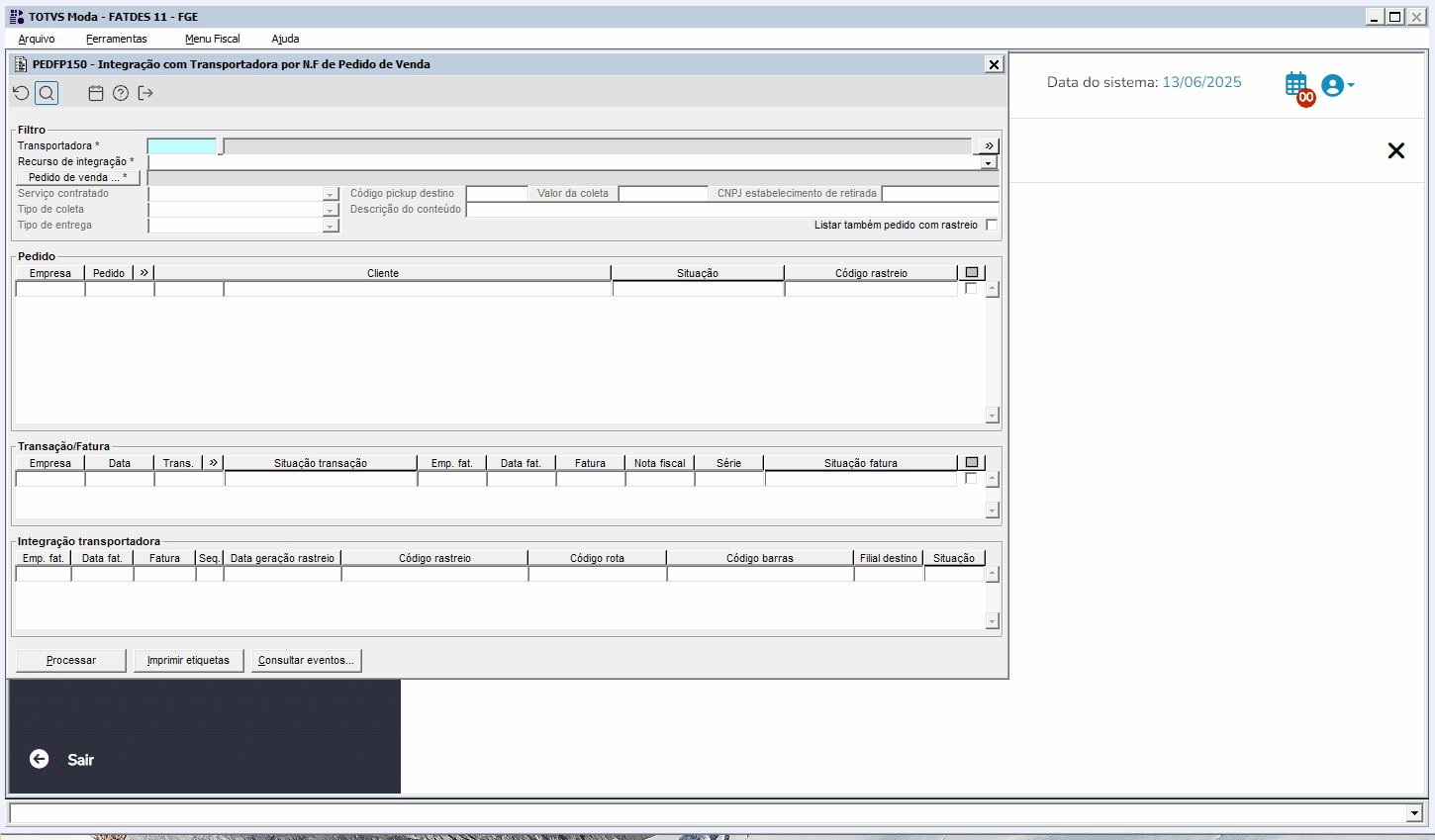Screen dimensions: 1435x840
Task: Click the Transportadora lookup » button
Action: pyautogui.click(x=989, y=145)
